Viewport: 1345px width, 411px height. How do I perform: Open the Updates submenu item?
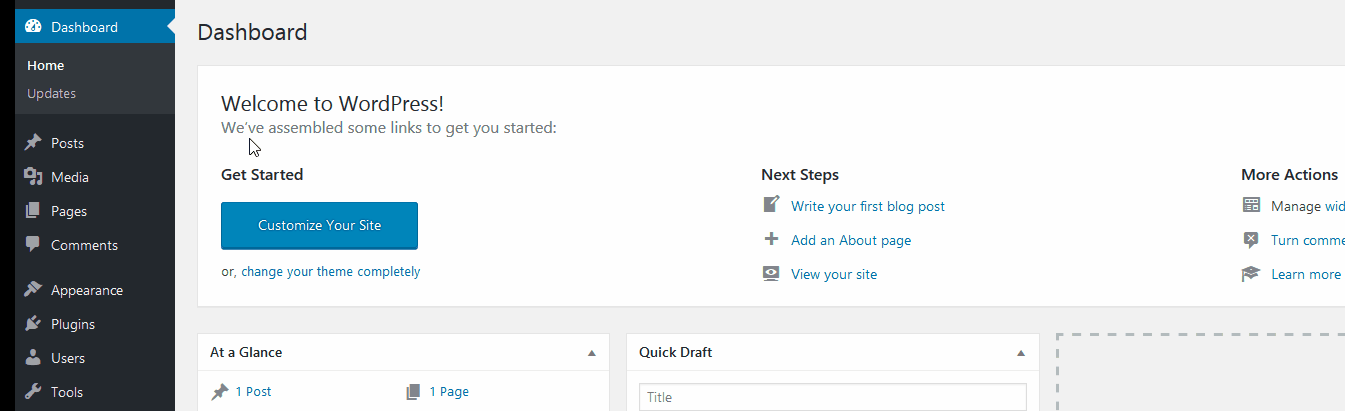52,93
